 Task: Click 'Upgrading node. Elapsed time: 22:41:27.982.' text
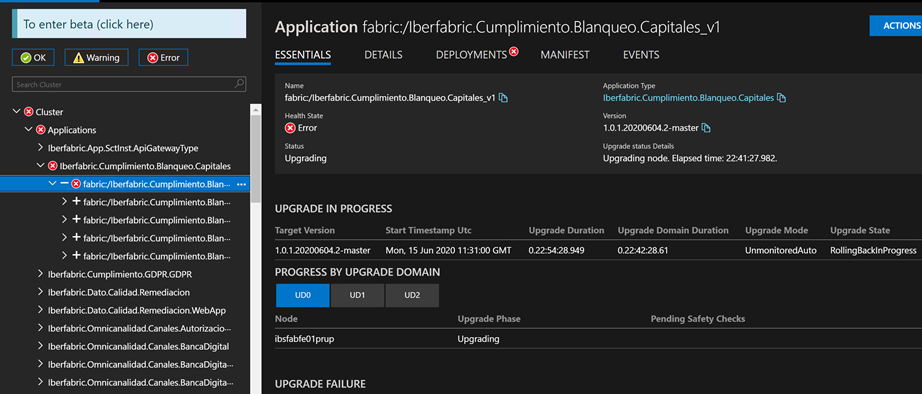click(690, 158)
